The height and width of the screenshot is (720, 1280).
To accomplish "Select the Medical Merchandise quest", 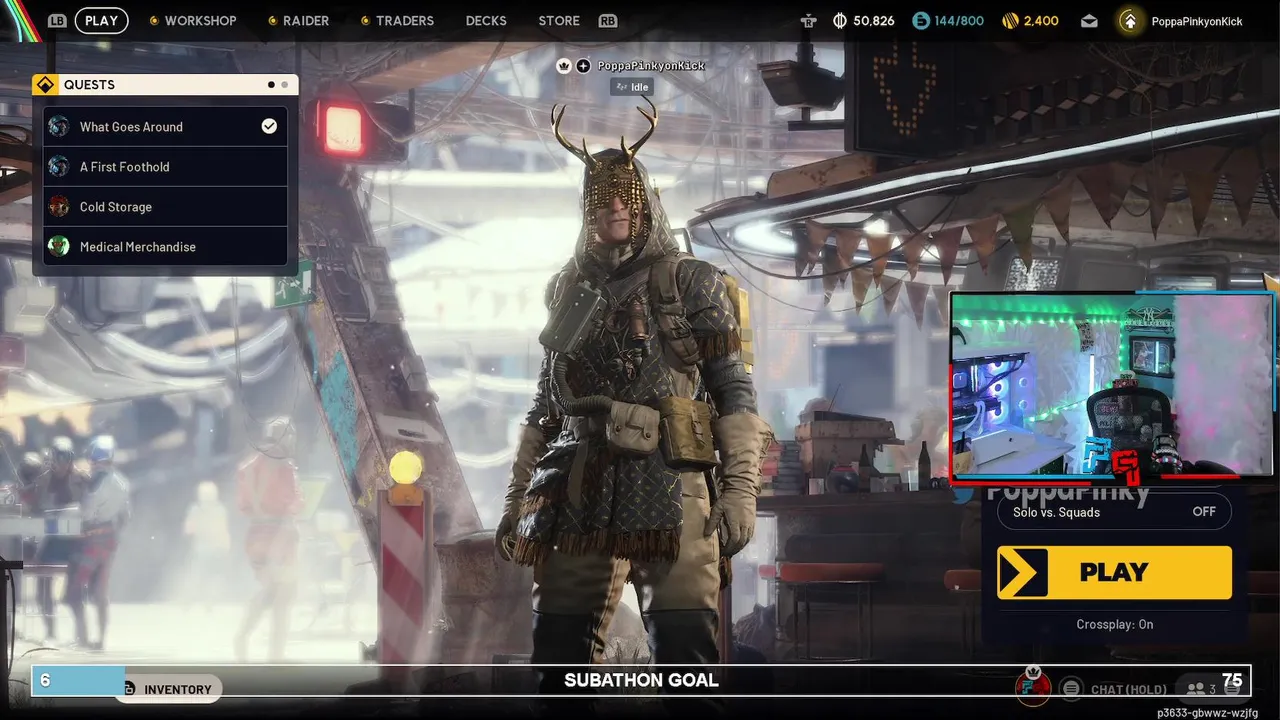I will (x=165, y=247).
